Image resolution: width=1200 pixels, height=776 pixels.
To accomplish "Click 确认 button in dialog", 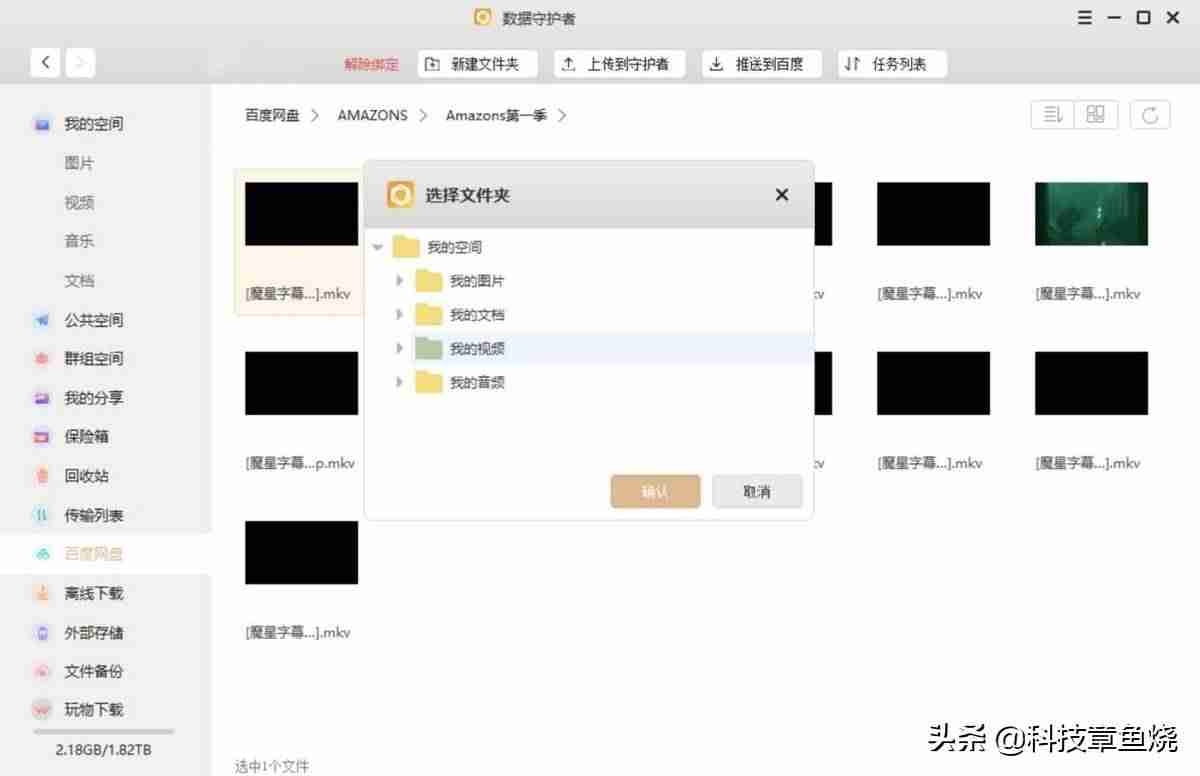I will click(655, 492).
